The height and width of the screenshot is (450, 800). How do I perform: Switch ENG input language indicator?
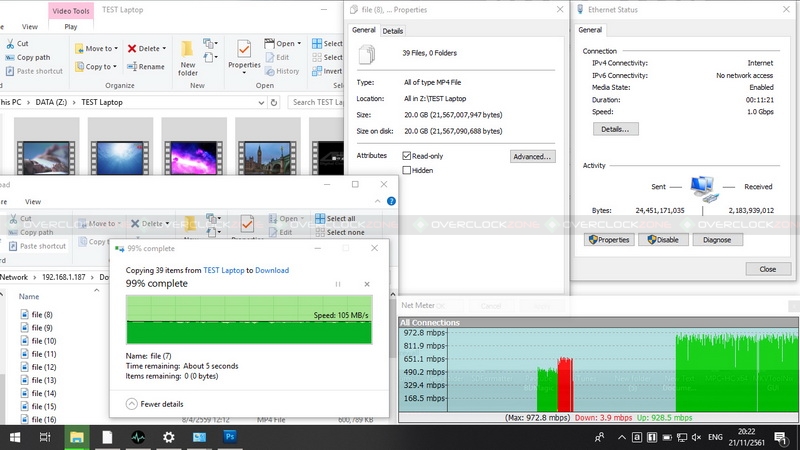(x=715, y=437)
